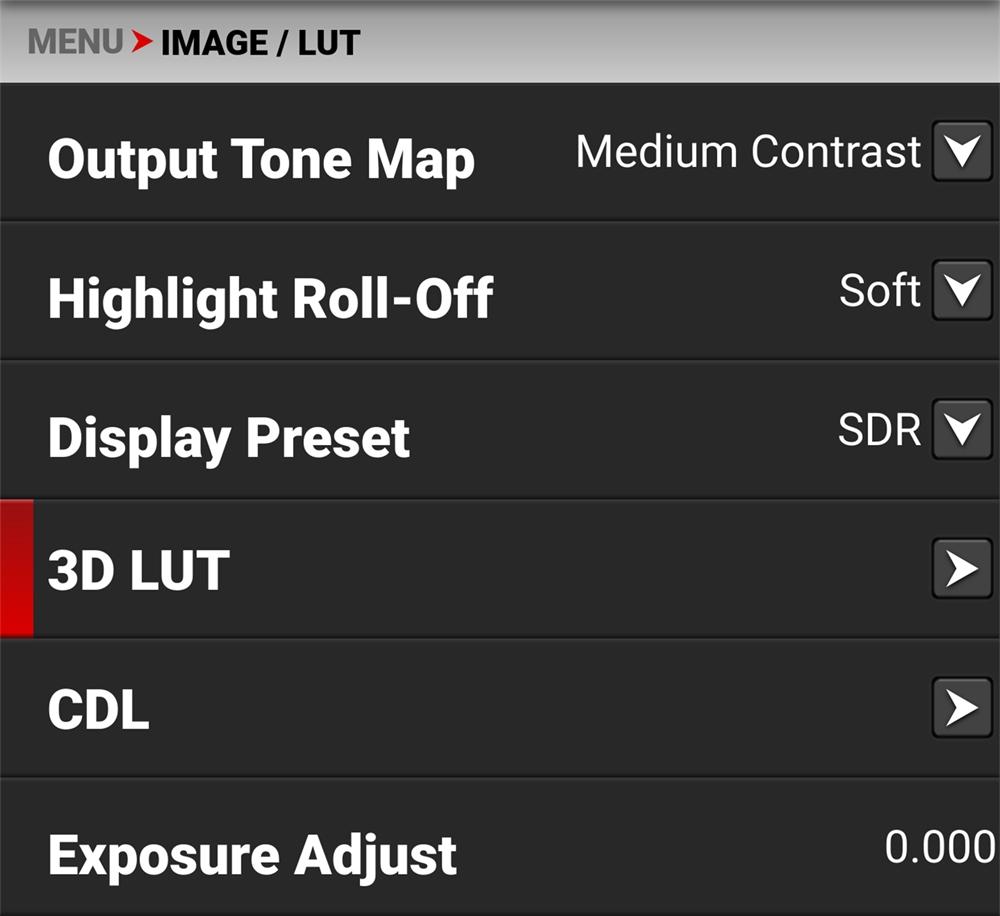1000x916 pixels.
Task: Select the Medium Contrast value
Action: (747, 152)
